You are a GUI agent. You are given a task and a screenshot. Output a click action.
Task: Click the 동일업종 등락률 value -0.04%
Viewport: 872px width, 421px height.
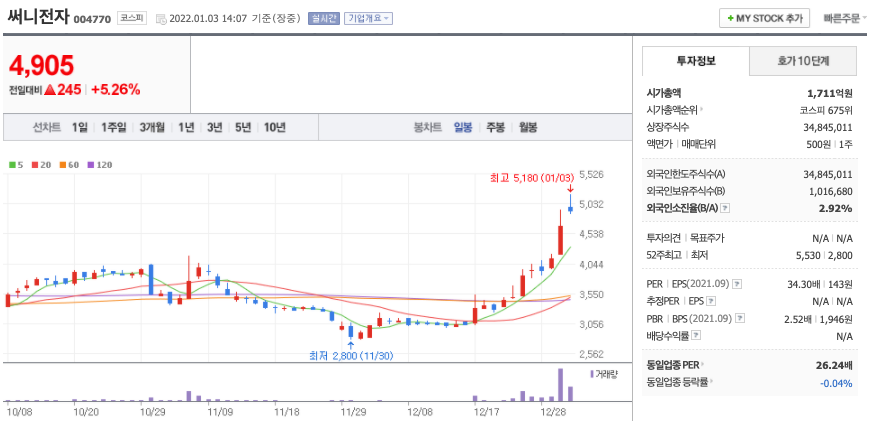[836, 383]
